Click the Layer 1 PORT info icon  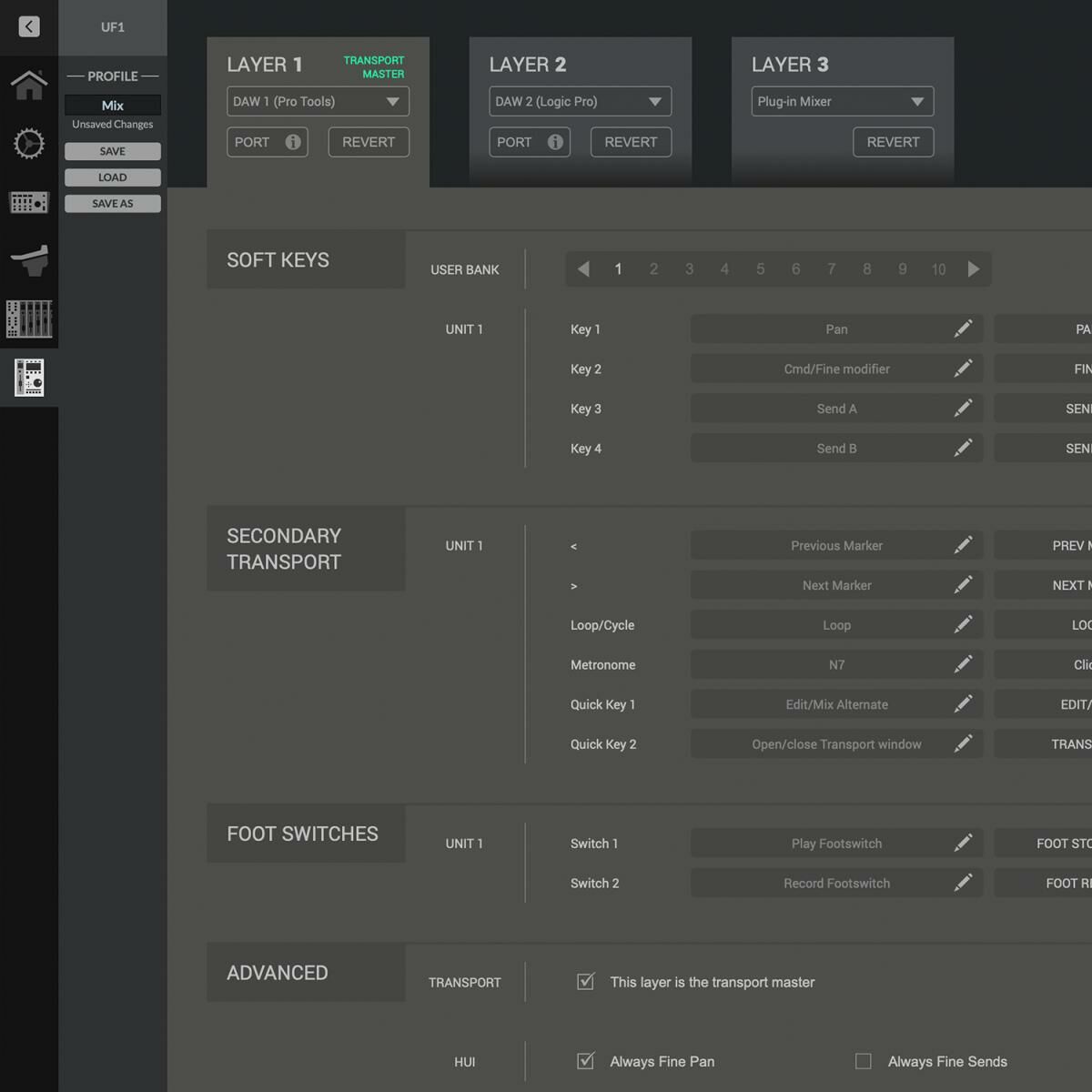[x=293, y=142]
